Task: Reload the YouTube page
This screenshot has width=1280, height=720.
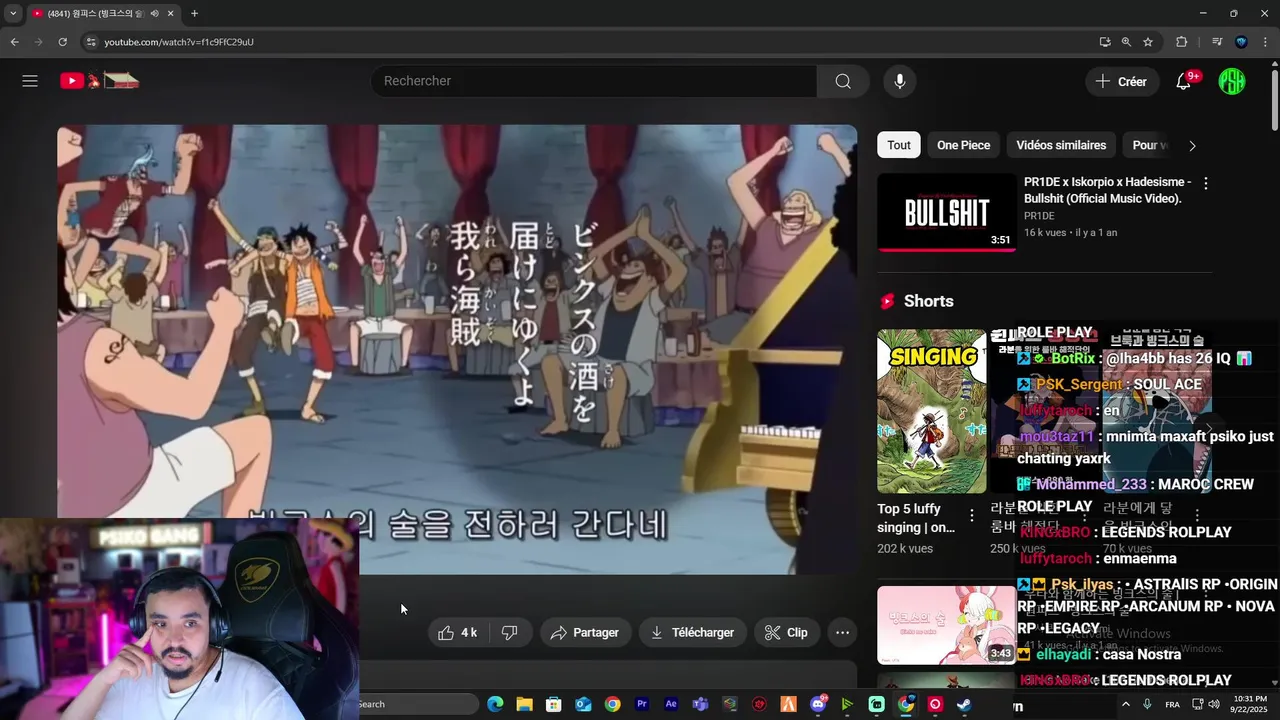Action: click(62, 42)
